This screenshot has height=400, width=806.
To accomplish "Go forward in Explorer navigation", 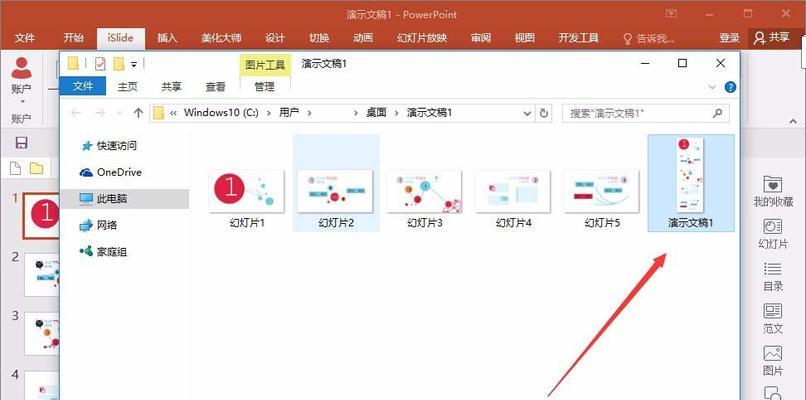I will point(100,113).
